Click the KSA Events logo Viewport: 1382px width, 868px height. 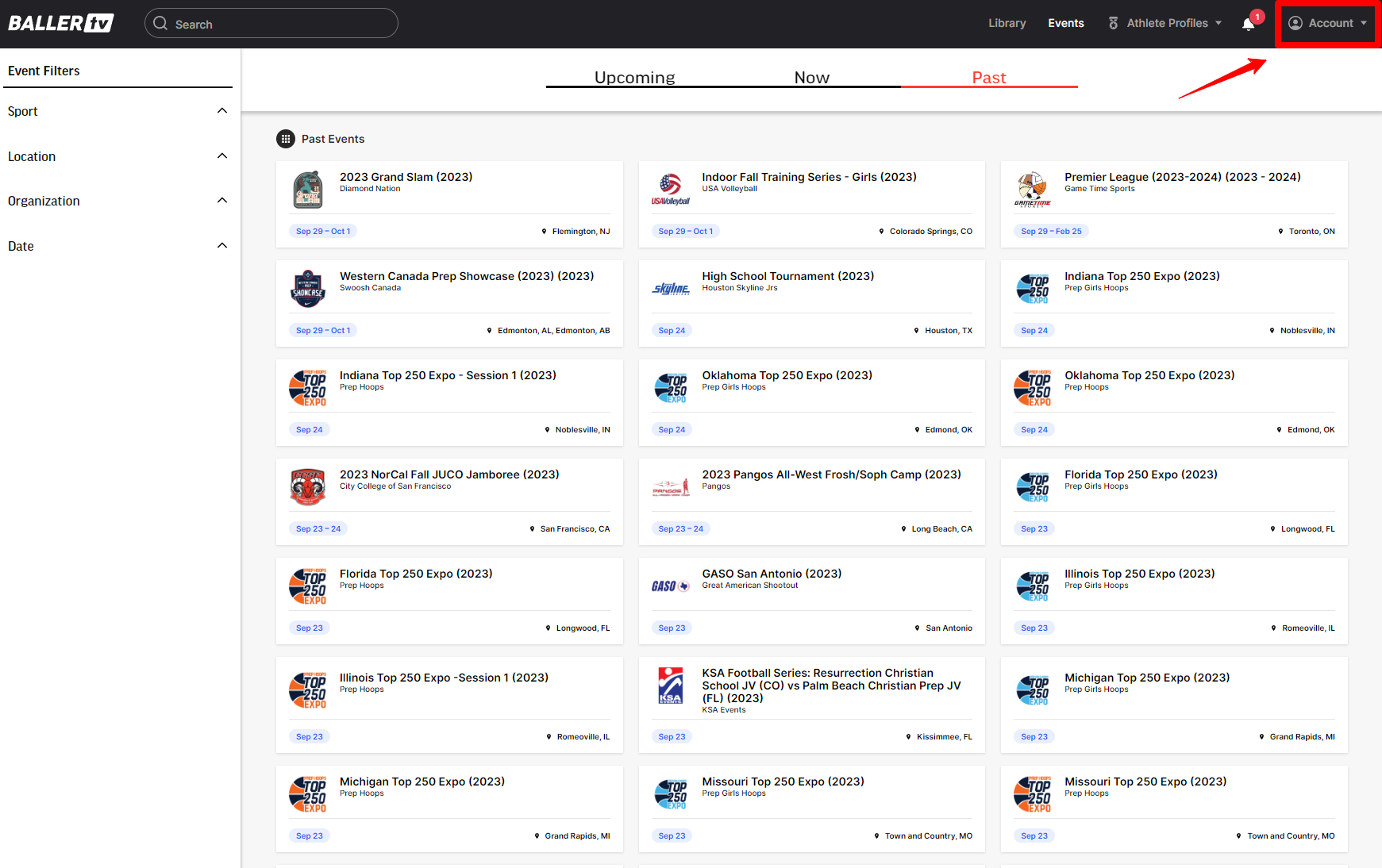(x=670, y=686)
